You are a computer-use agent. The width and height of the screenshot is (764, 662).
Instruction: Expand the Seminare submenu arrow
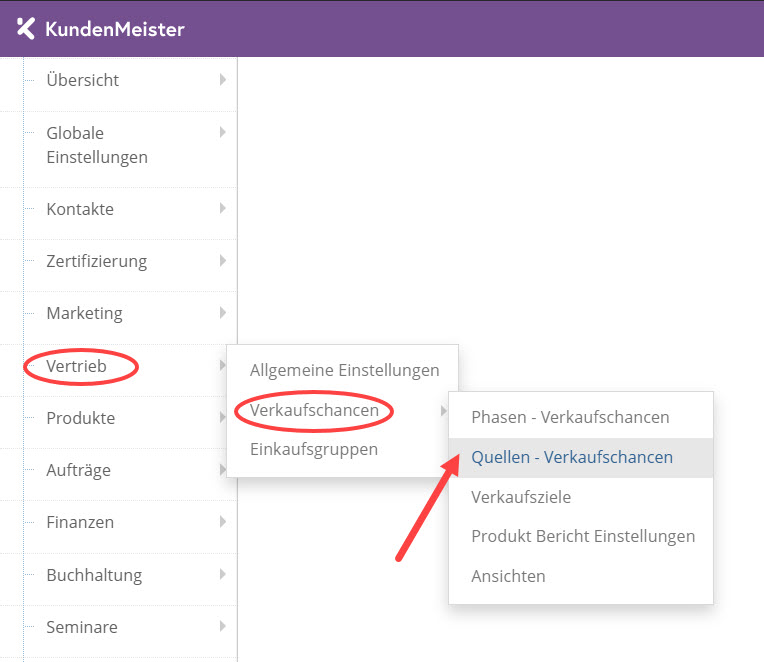pyautogui.click(x=223, y=626)
